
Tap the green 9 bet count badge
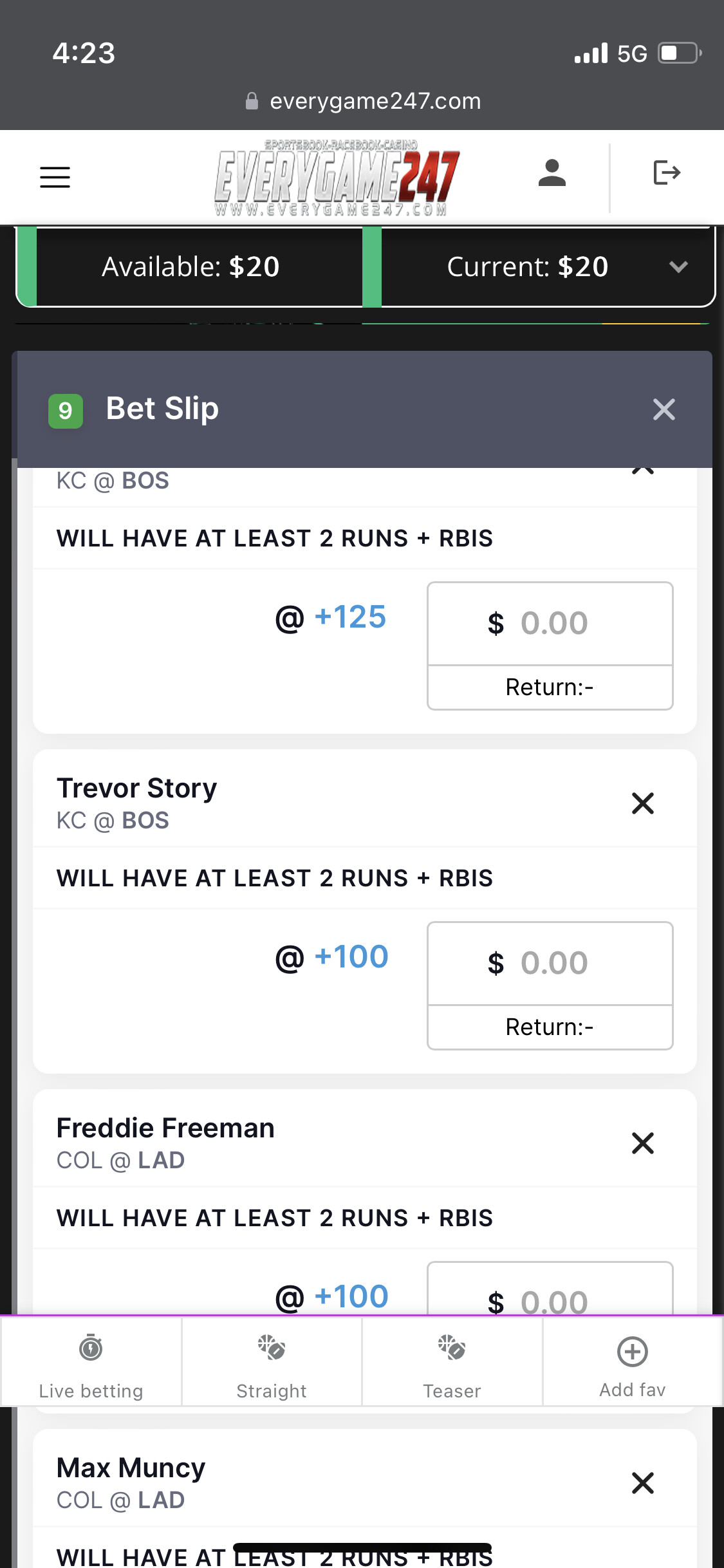click(66, 411)
